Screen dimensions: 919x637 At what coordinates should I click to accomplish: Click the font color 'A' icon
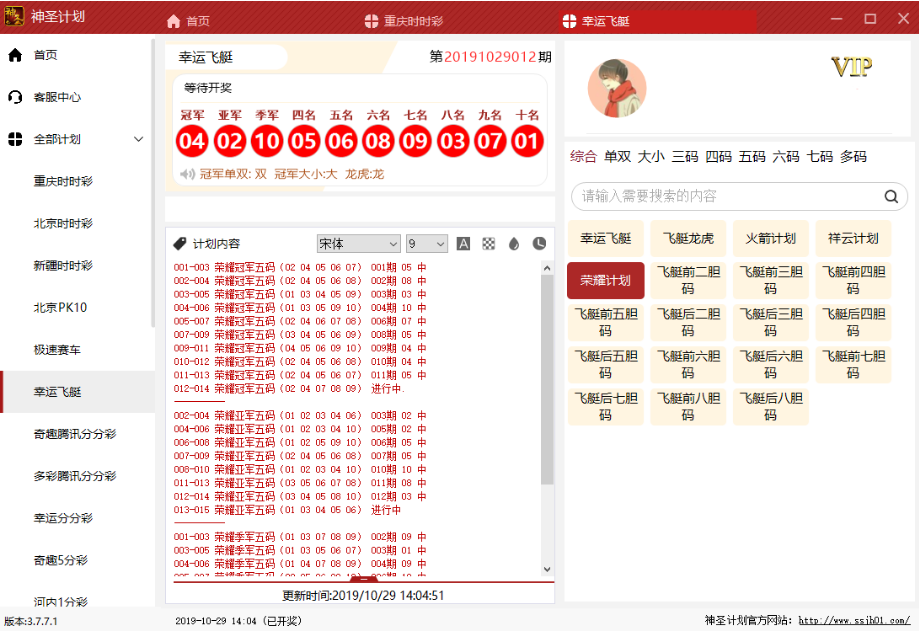point(463,244)
